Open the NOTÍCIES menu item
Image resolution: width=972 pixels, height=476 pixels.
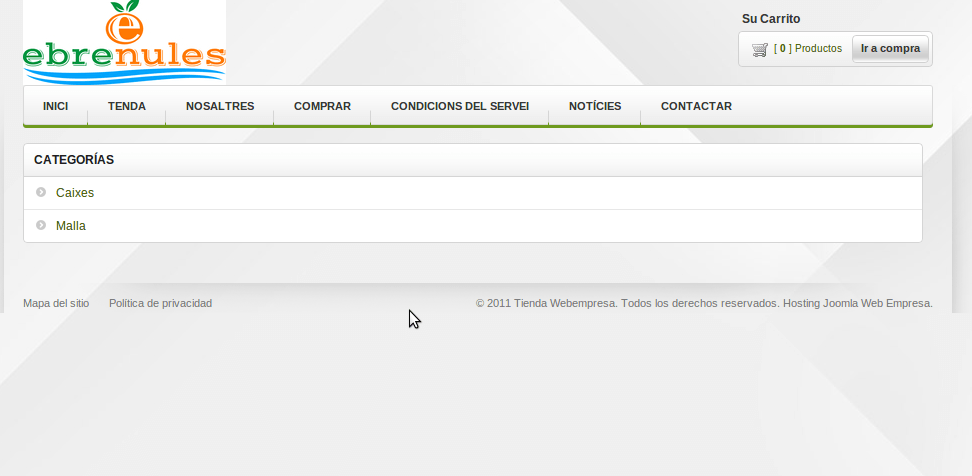coord(595,106)
